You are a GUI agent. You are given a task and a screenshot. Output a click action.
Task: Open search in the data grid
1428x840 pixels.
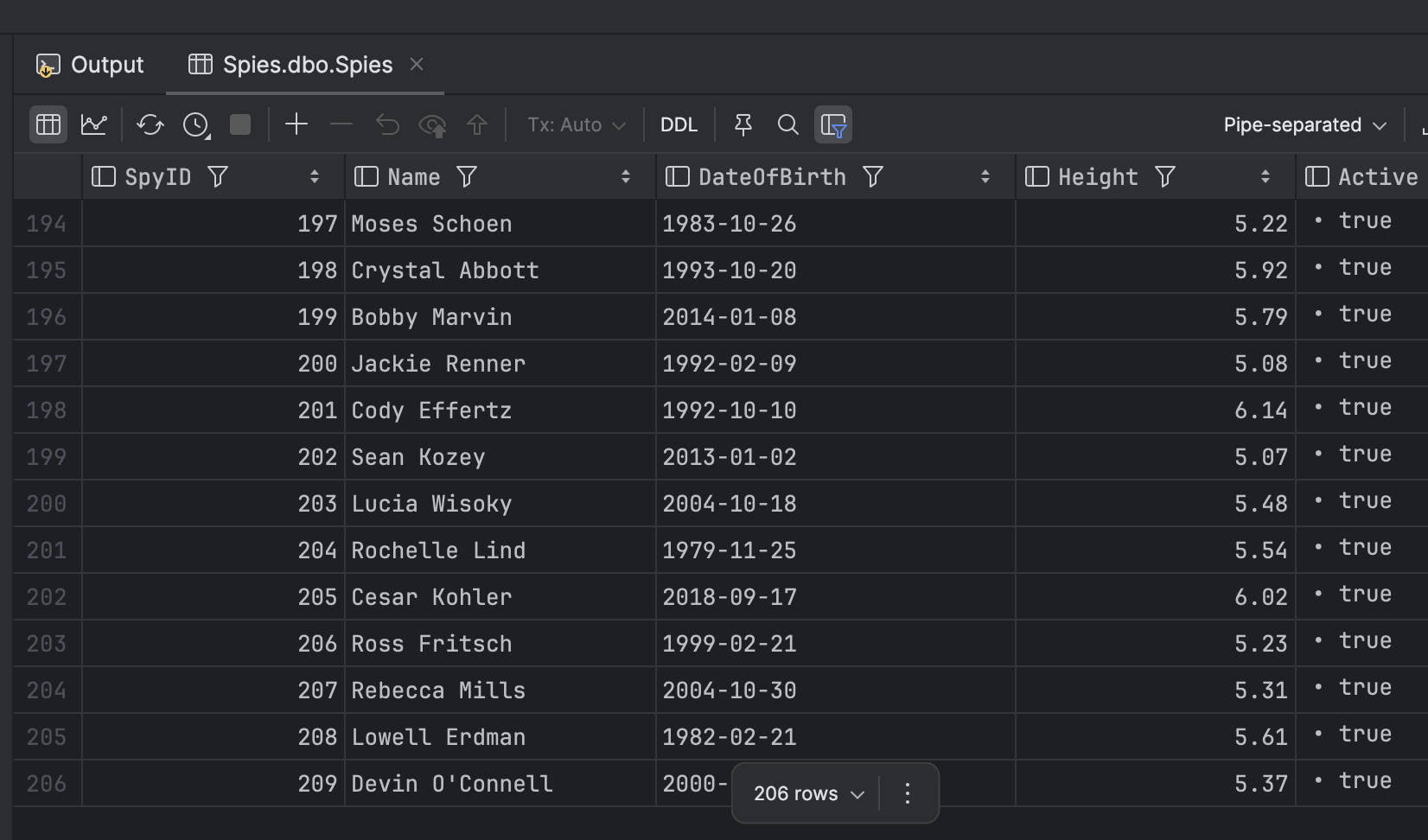(787, 124)
